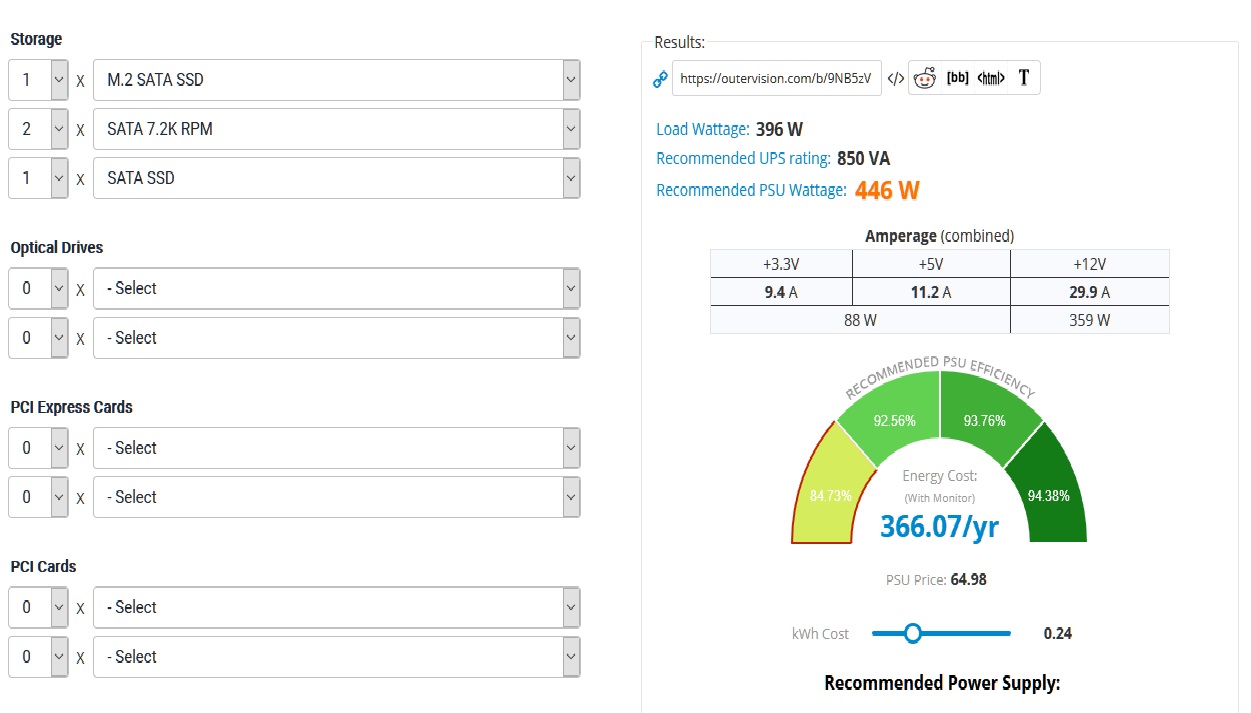Screen dimensions: 1251x713
Task: Click the Recommended UPS rating link
Action: point(743,158)
